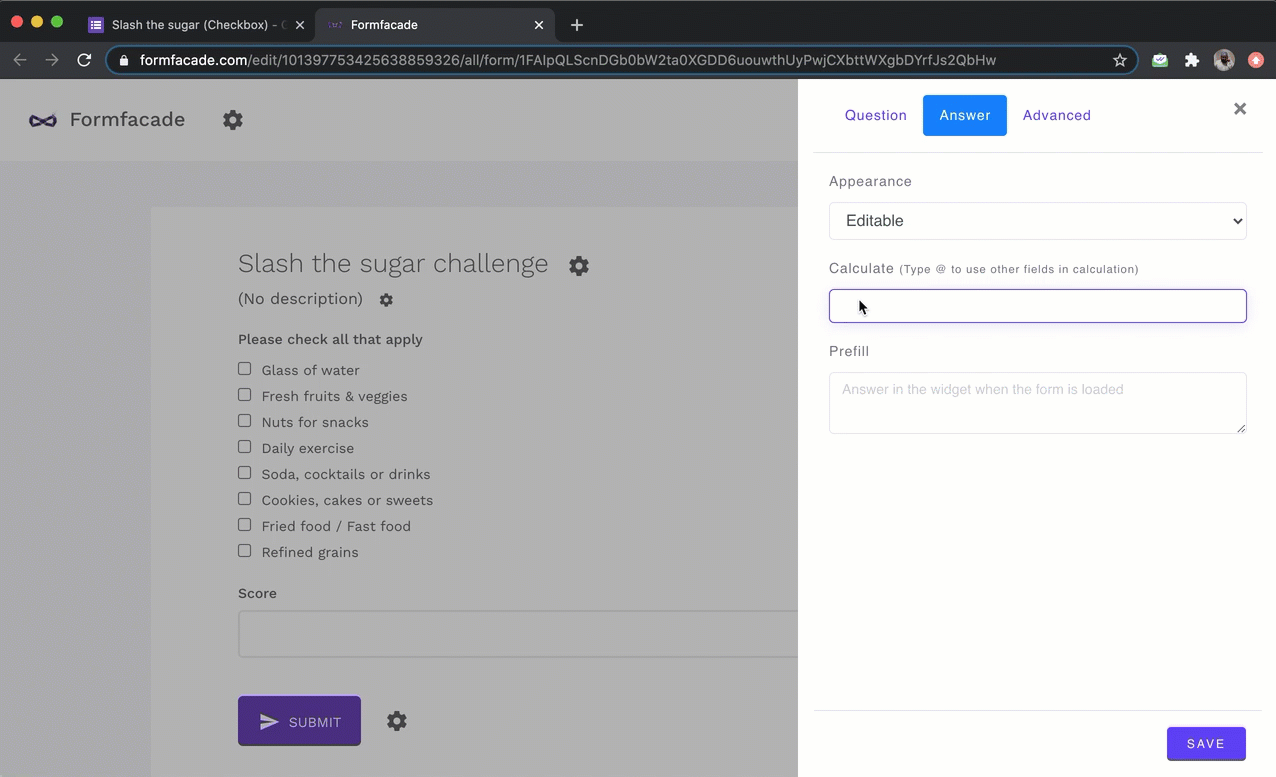The height and width of the screenshot is (777, 1276).
Task: Select the Formfacade browser tab
Action: point(434,25)
